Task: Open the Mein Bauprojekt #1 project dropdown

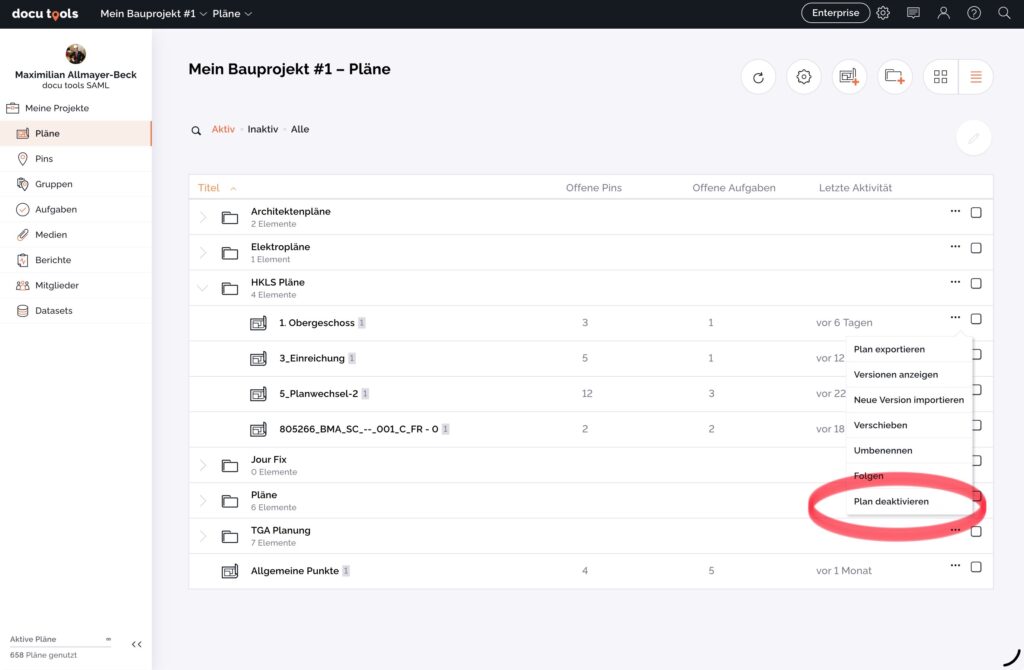Action: tap(154, 14)
